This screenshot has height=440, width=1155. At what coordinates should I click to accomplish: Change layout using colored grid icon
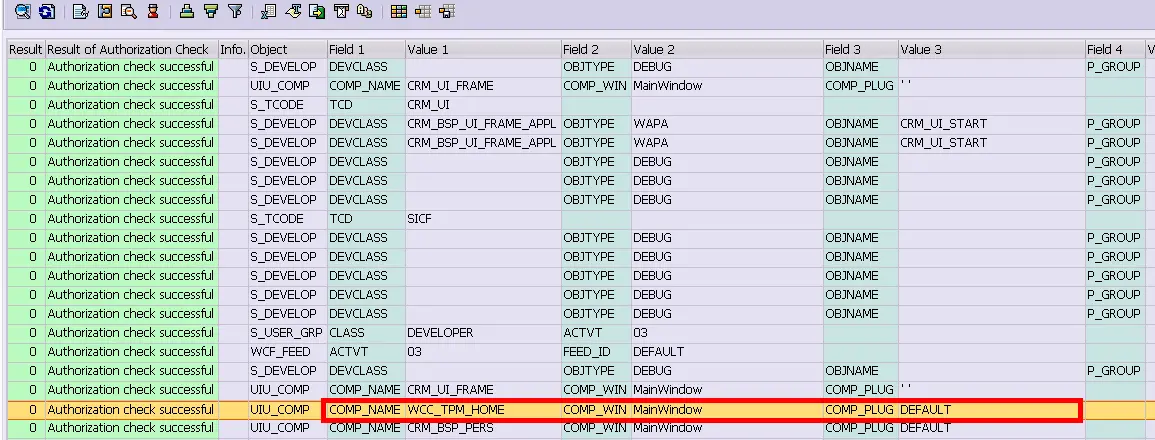click(x=399, y=11)
